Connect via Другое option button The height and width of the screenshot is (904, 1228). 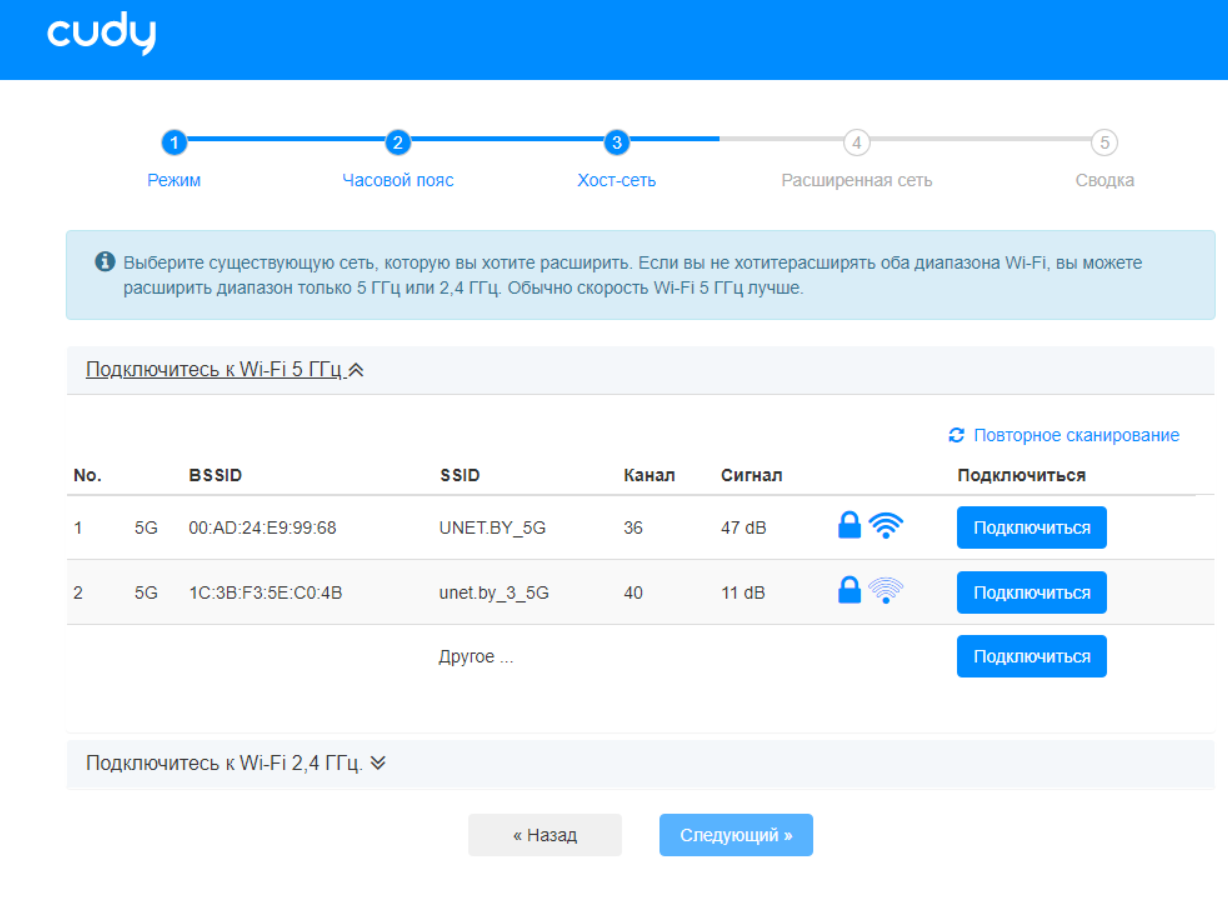[x=1032, y=657]
